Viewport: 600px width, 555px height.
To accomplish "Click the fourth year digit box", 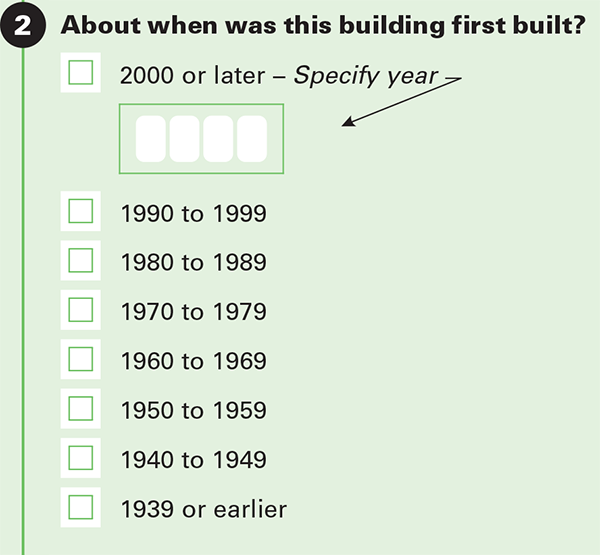I will 252,139.
